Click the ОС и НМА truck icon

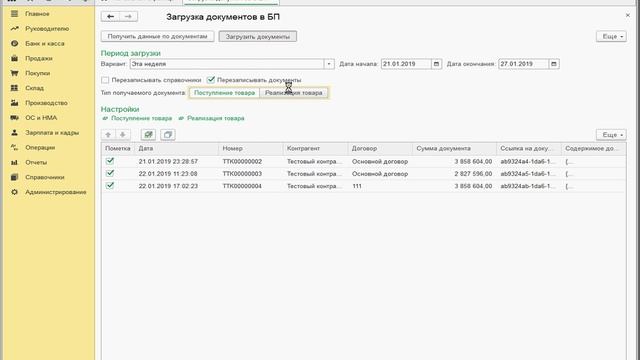click(x=14, y=118)
